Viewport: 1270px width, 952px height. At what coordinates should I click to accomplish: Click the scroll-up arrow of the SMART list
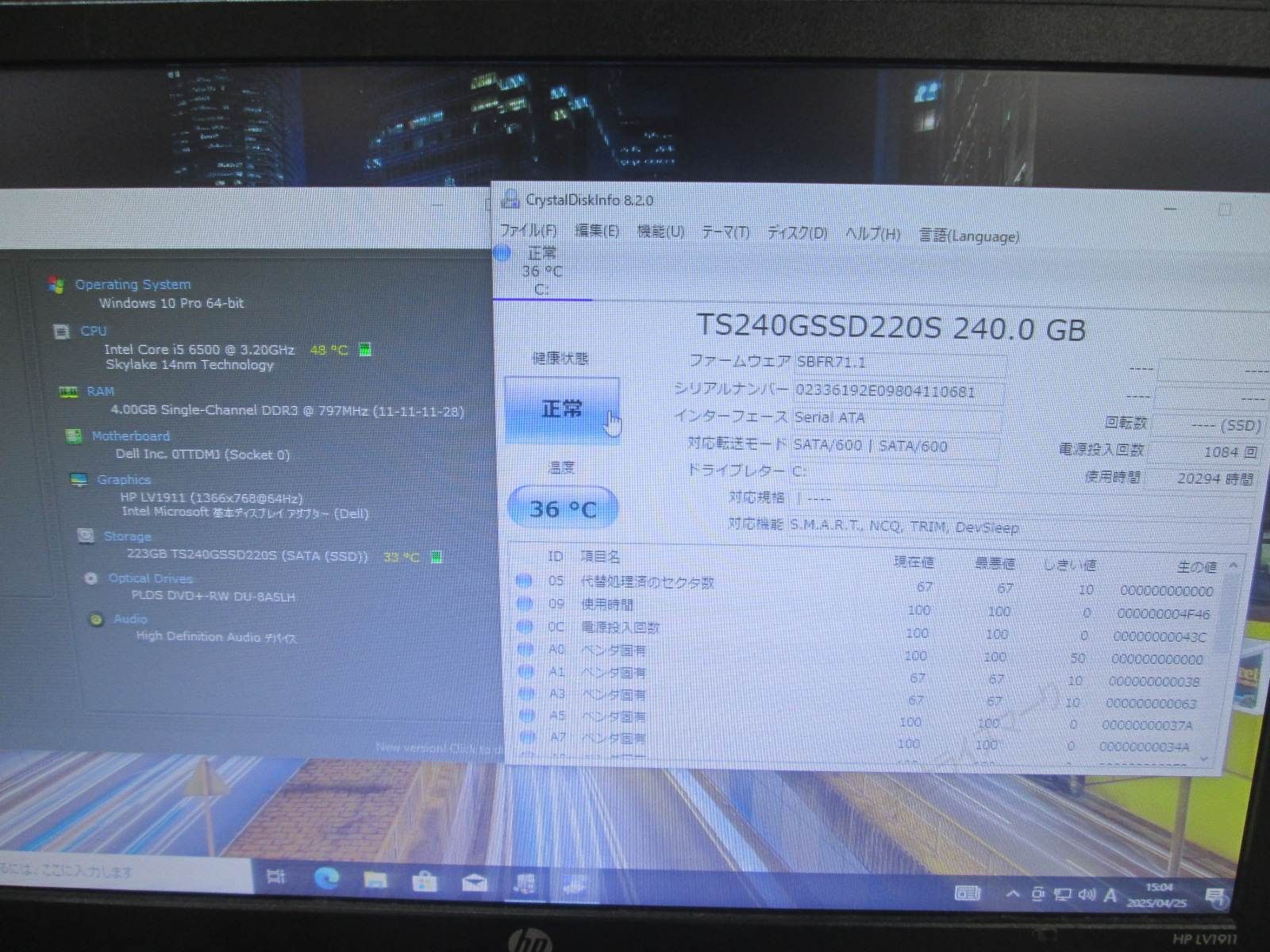1233,566
